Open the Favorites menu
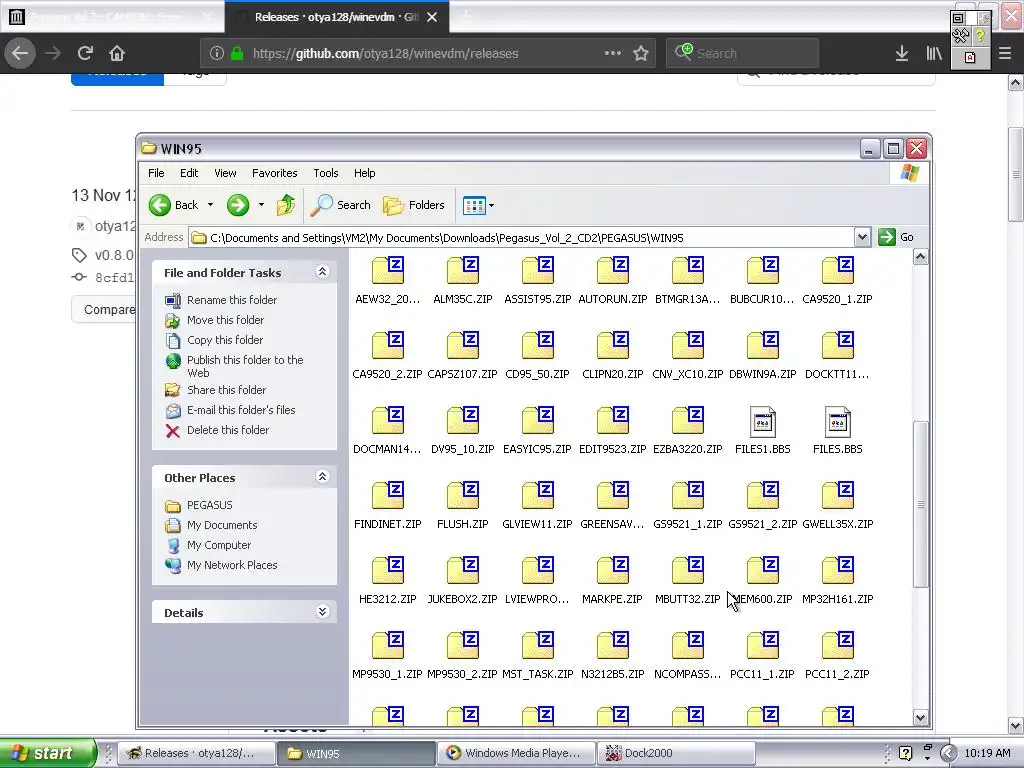 (274, 173)
